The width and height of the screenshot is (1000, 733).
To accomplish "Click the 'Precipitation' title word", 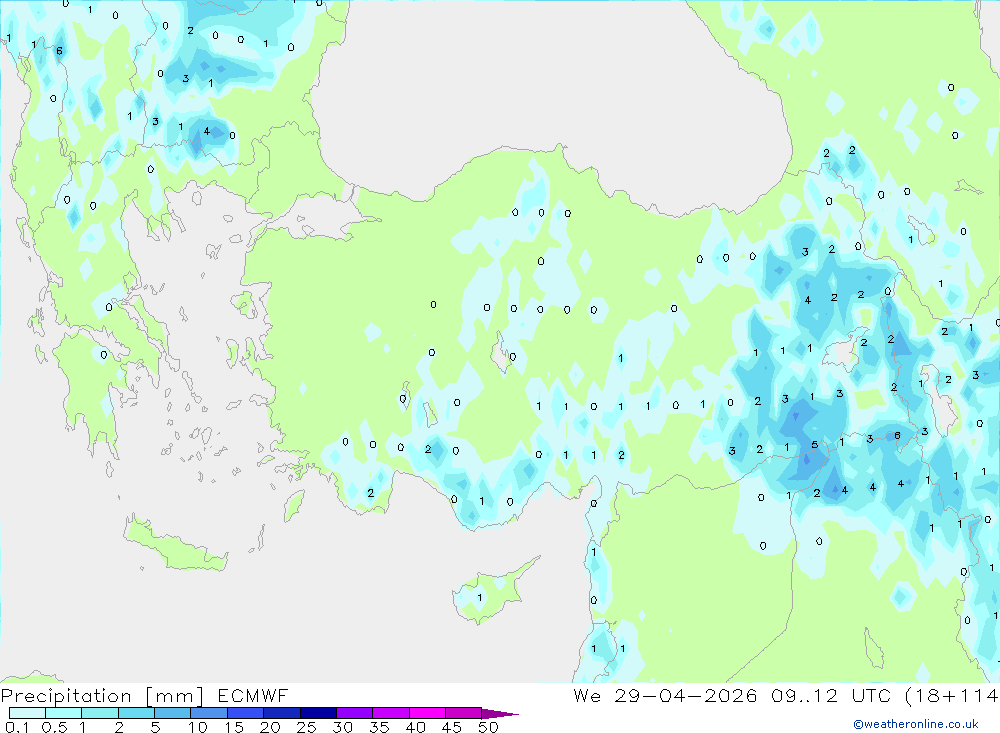I will [66, 696].
